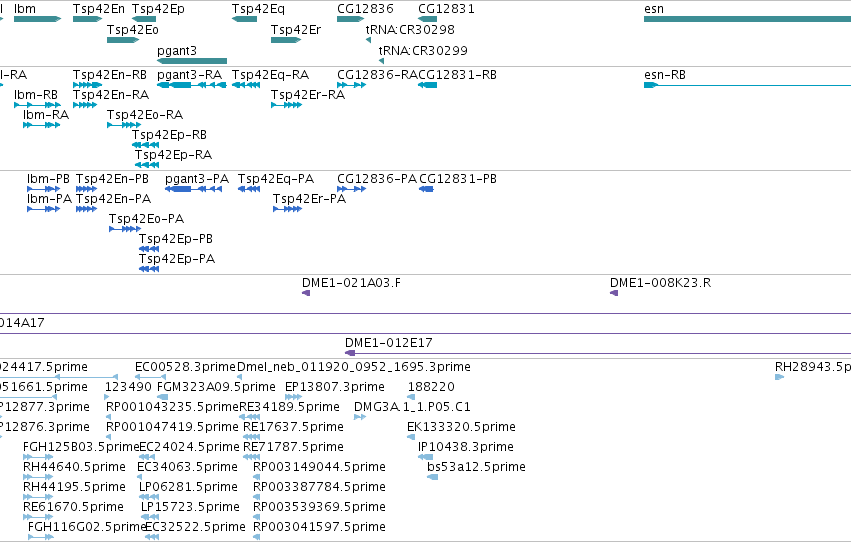This screenshot has width=851, height=542.
Task: Click transcript CG12831-RB
Action: point(428,85)
